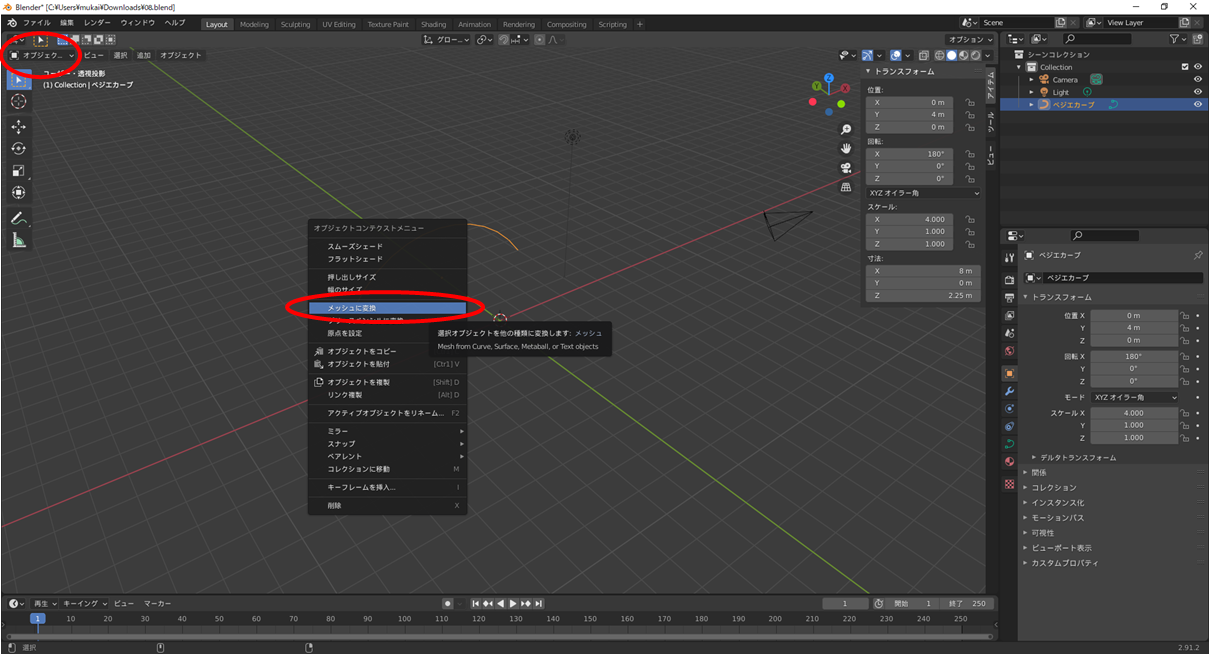The width and height of the screenshot is (1210, 654).
Task: Toggle X-ray display in viewport header
Action: pyautogui.click(x=924, y=56)
